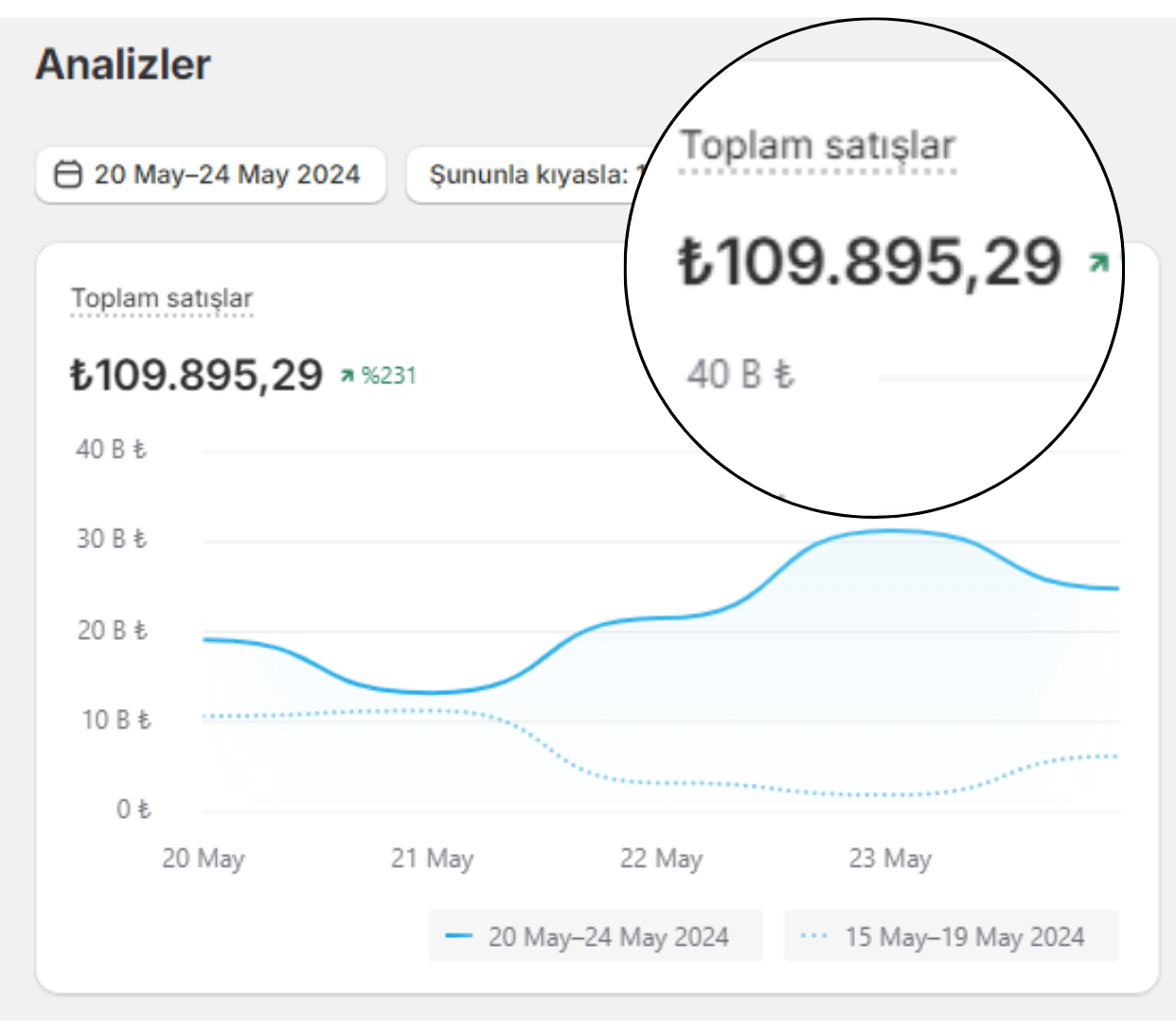The image size is (1176, 1029).
Task: Click the dotted line legend marker
Action: [814, 936]
